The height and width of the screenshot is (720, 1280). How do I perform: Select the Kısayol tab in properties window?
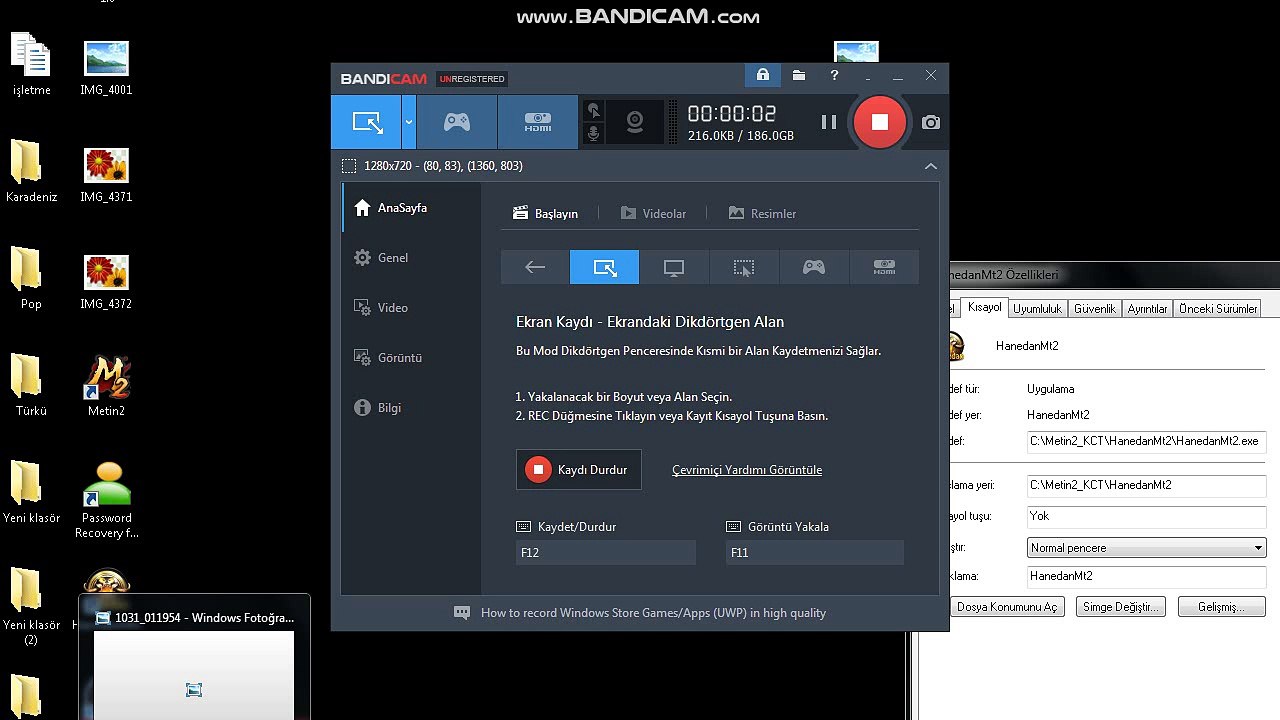984,307
